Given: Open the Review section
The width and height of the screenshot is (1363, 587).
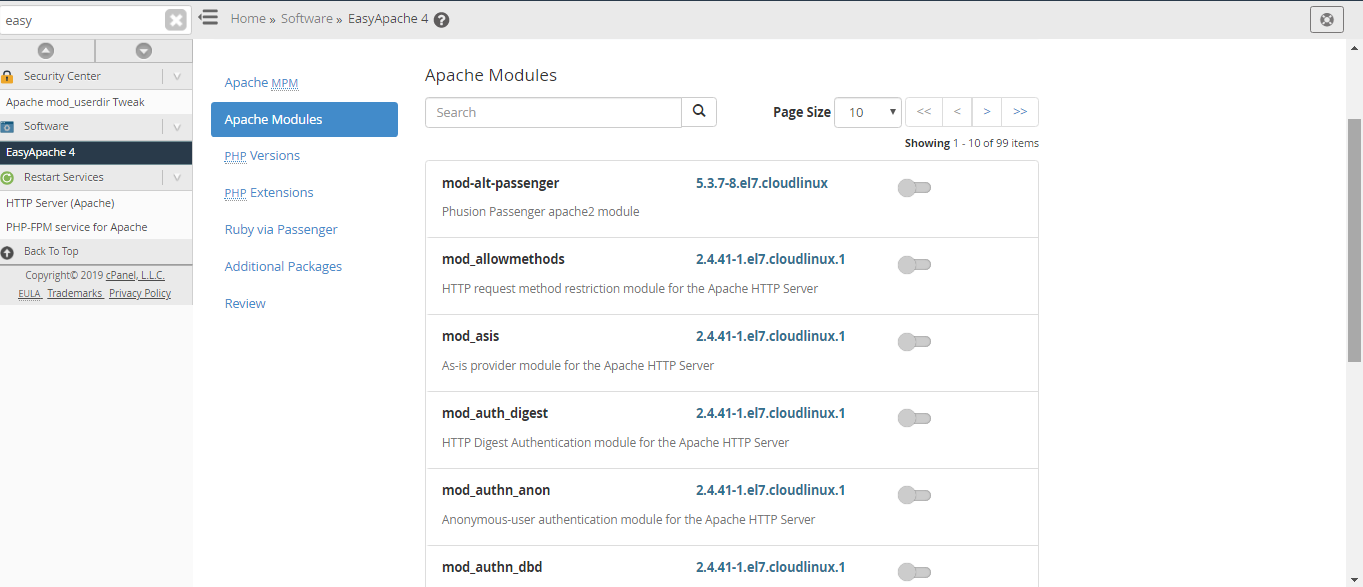Looking at the screenshot, I should click(x=245, y=304).
